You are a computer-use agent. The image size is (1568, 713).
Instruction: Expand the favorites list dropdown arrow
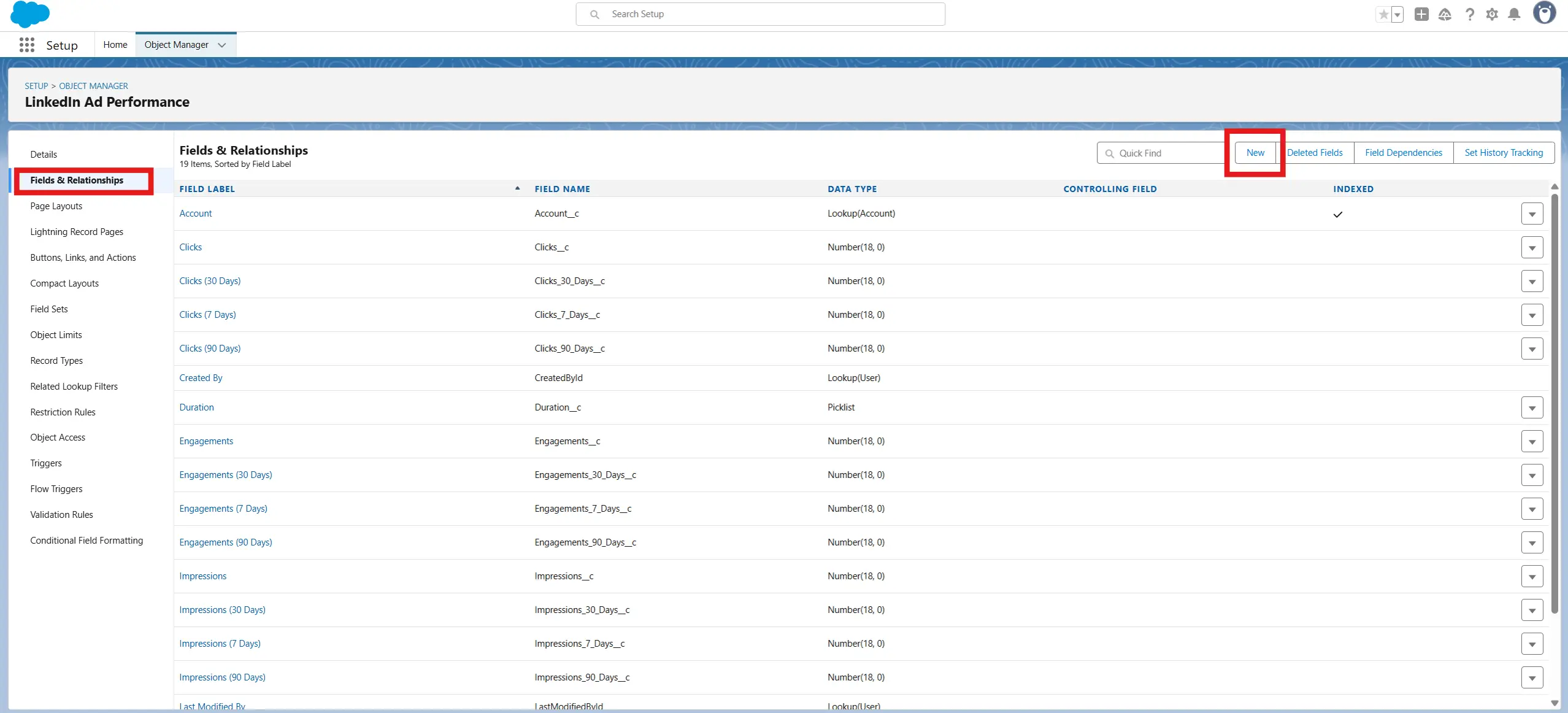pos(1397,14)
